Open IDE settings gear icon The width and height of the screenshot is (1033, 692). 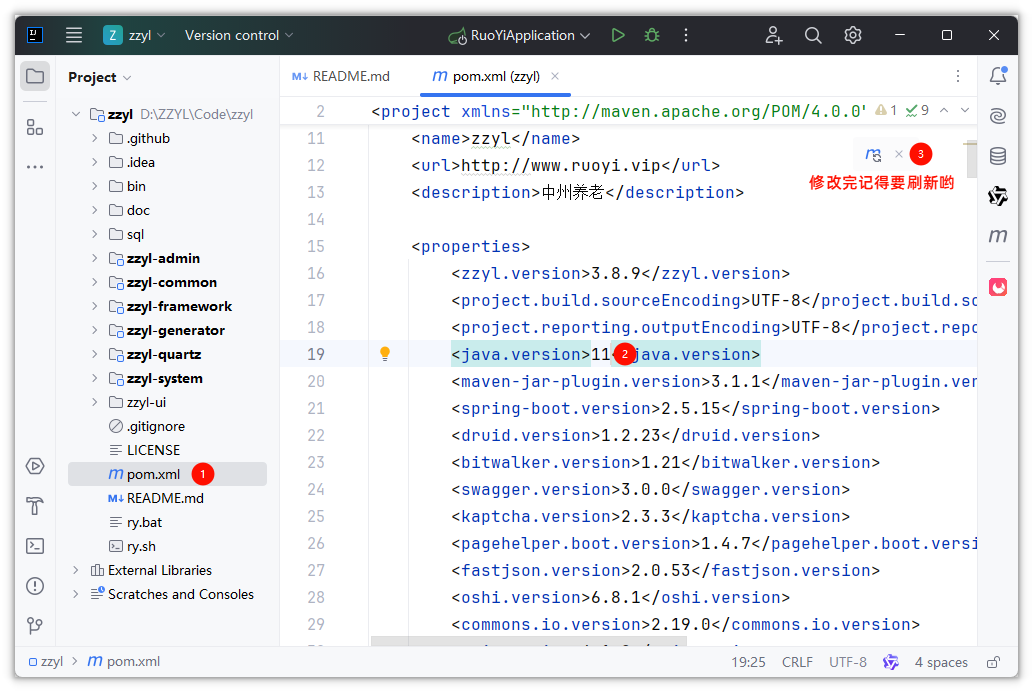point(852,35)
